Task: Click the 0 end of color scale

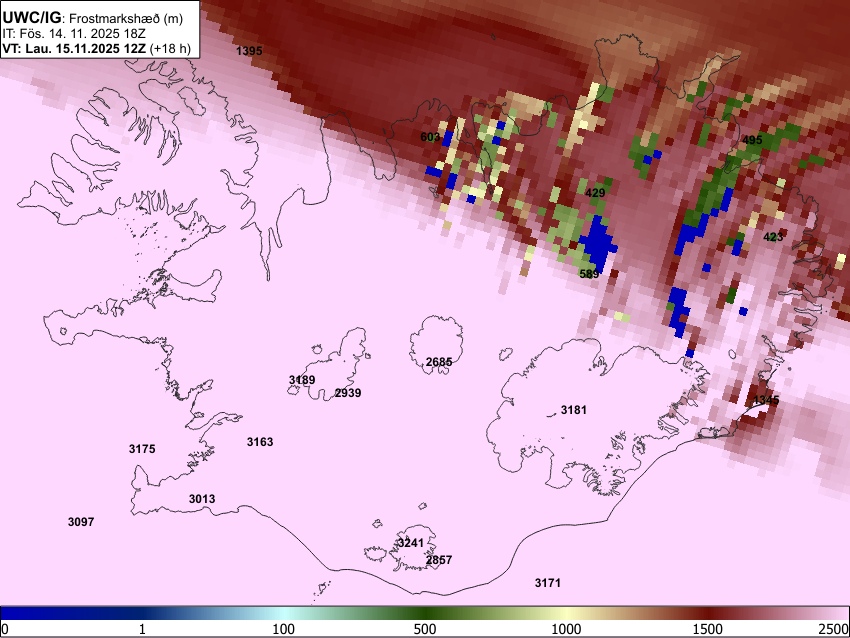Action: (x=5, y=629)
